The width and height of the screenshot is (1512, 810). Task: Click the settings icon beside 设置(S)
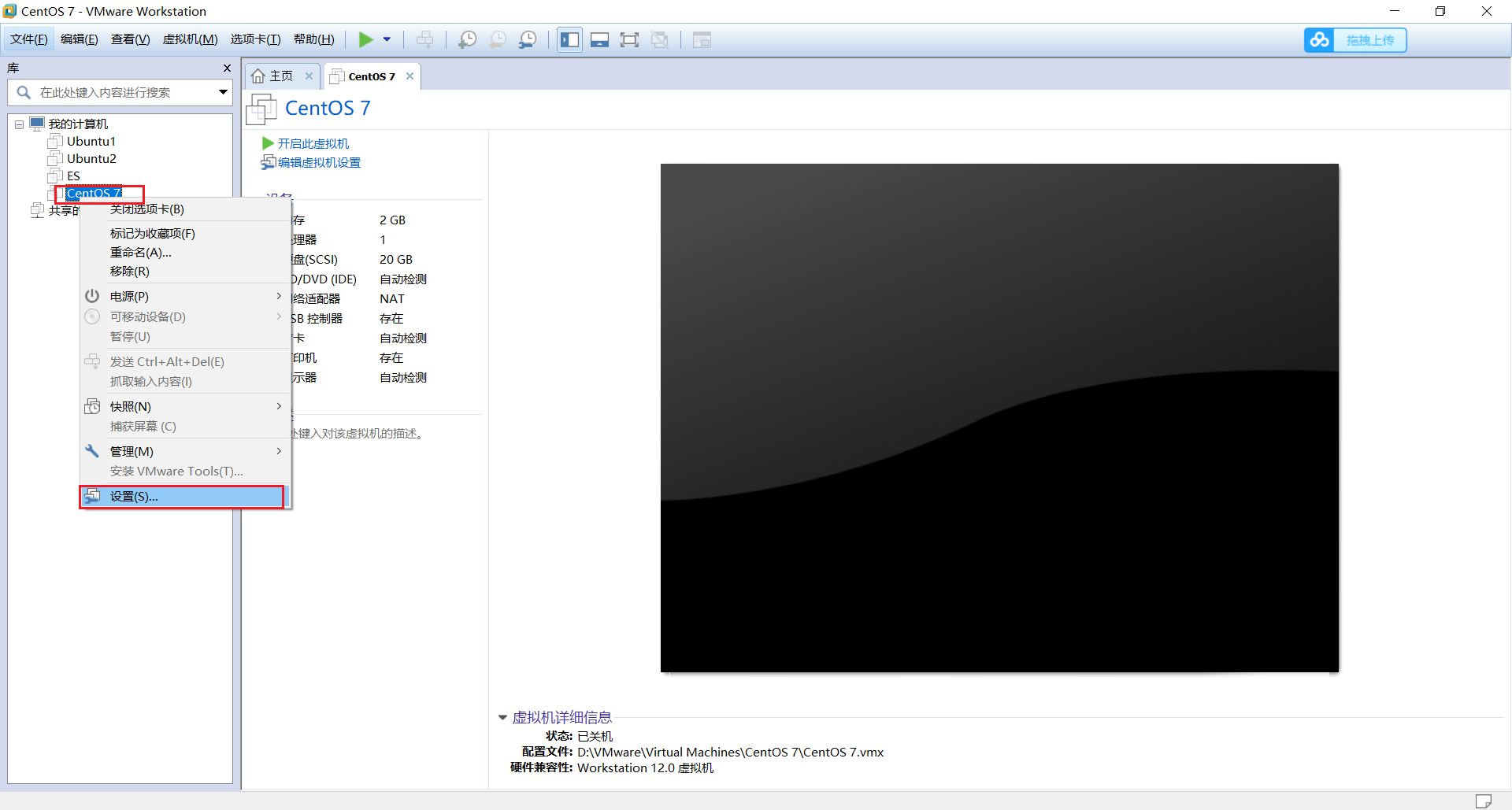(x=92, y=496)
